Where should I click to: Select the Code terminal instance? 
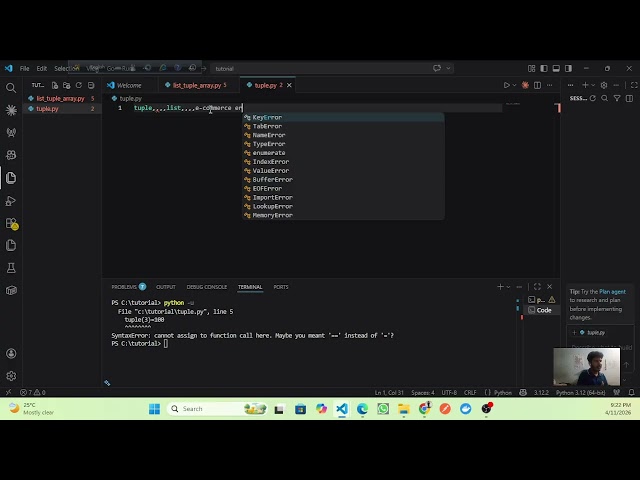tap(543, 310)
